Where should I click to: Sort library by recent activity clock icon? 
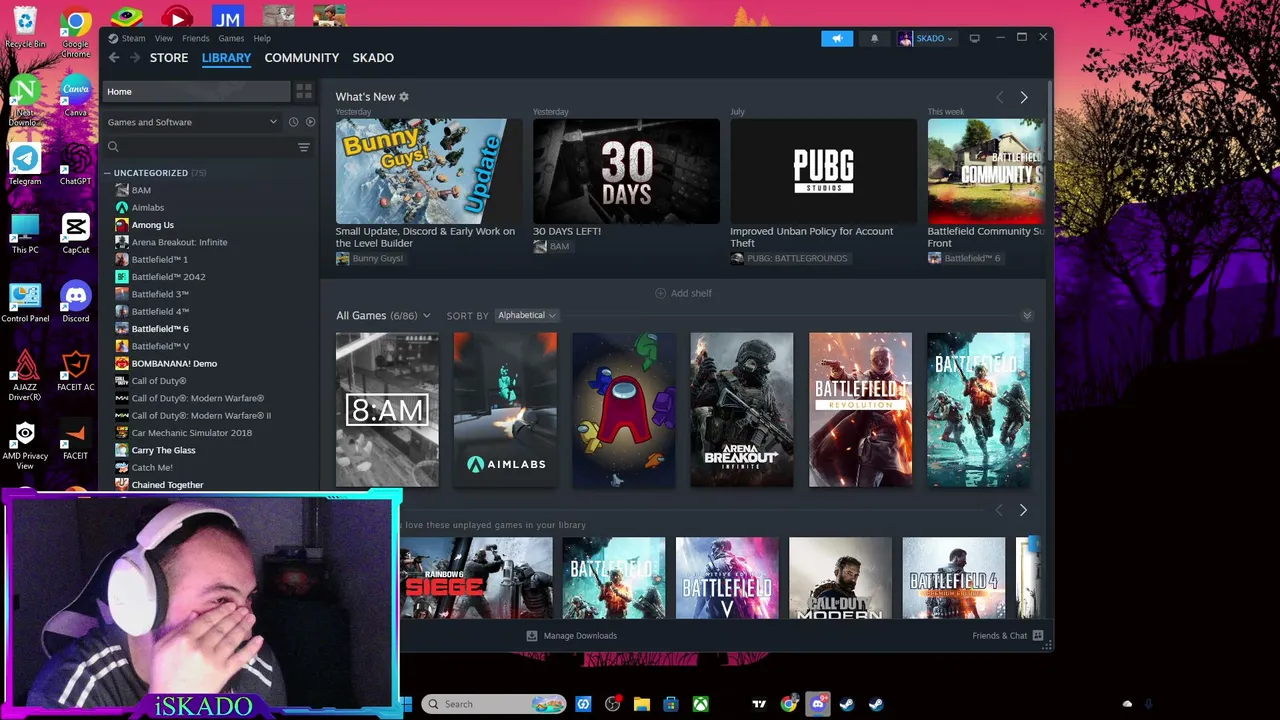coord(293,122)
